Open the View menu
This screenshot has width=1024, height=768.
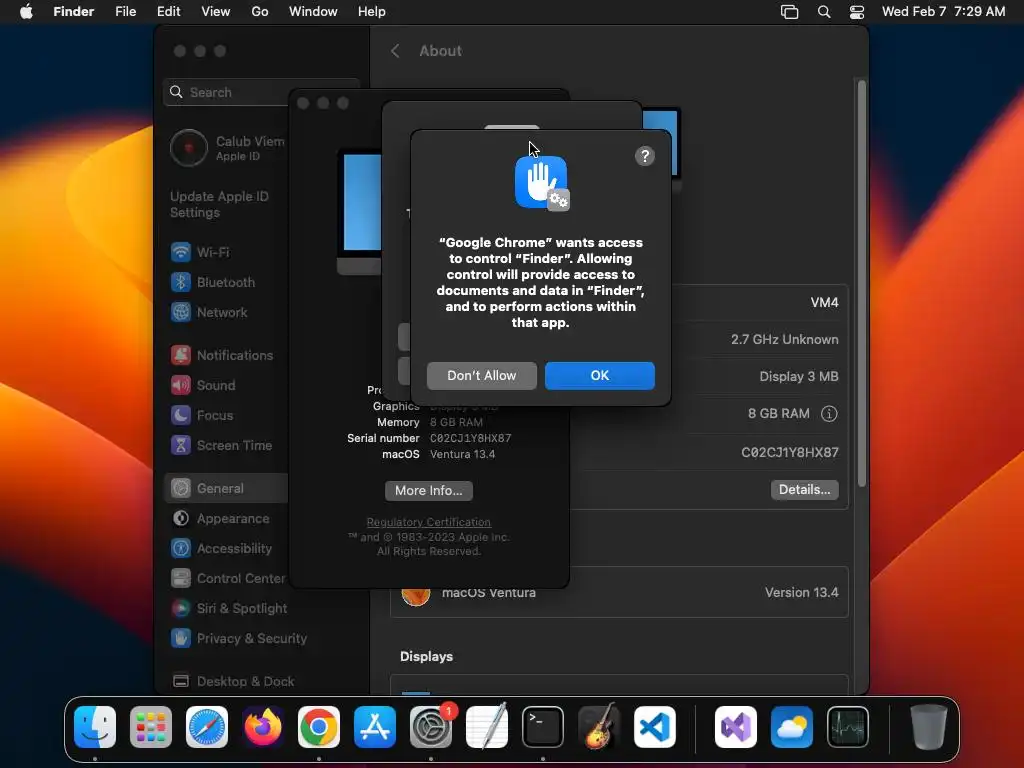(216, 11)
